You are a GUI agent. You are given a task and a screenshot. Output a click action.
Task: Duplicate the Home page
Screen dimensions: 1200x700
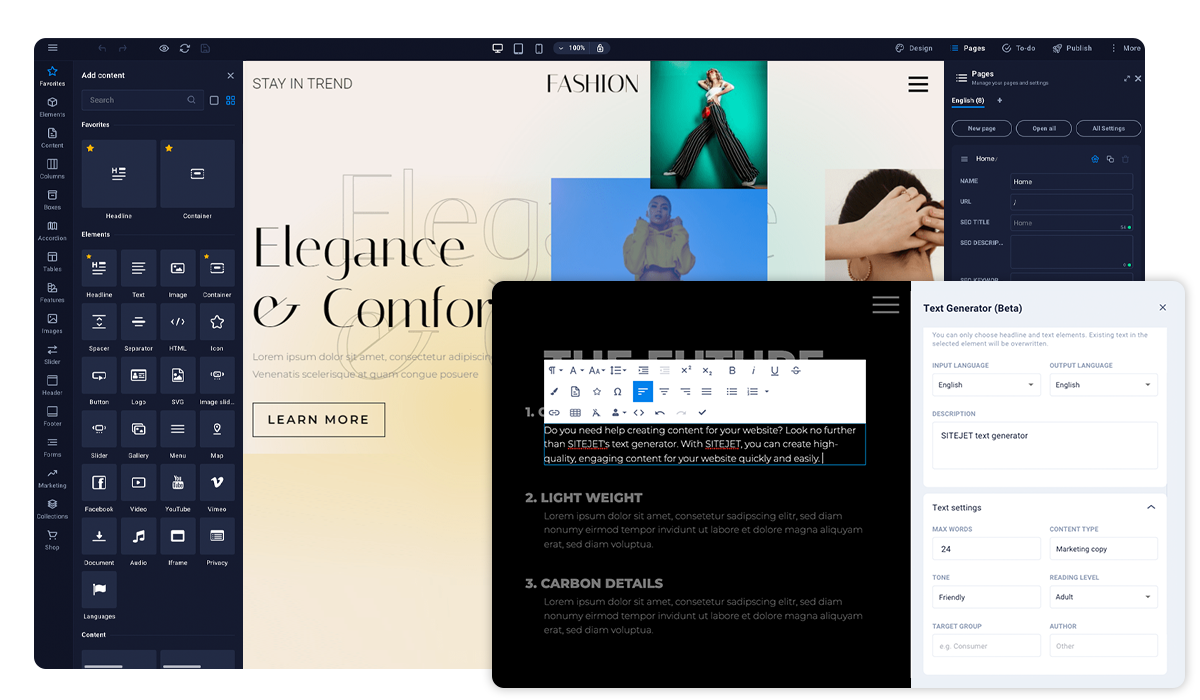coord(1110,159)
